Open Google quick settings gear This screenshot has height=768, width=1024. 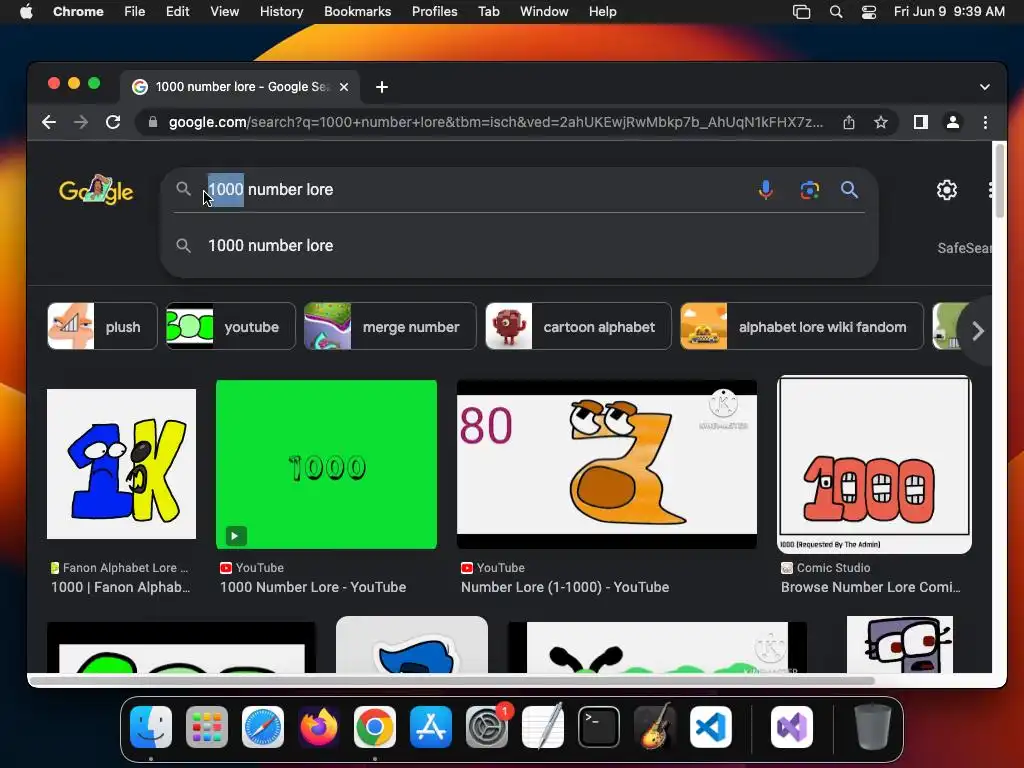click(x=947, y=190)
